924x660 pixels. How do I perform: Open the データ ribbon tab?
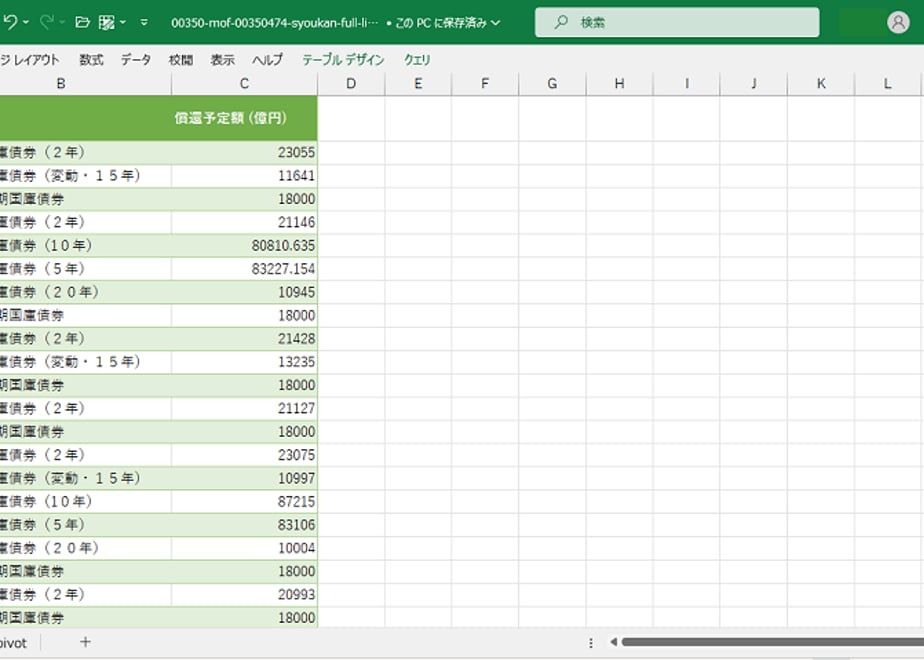136,60
